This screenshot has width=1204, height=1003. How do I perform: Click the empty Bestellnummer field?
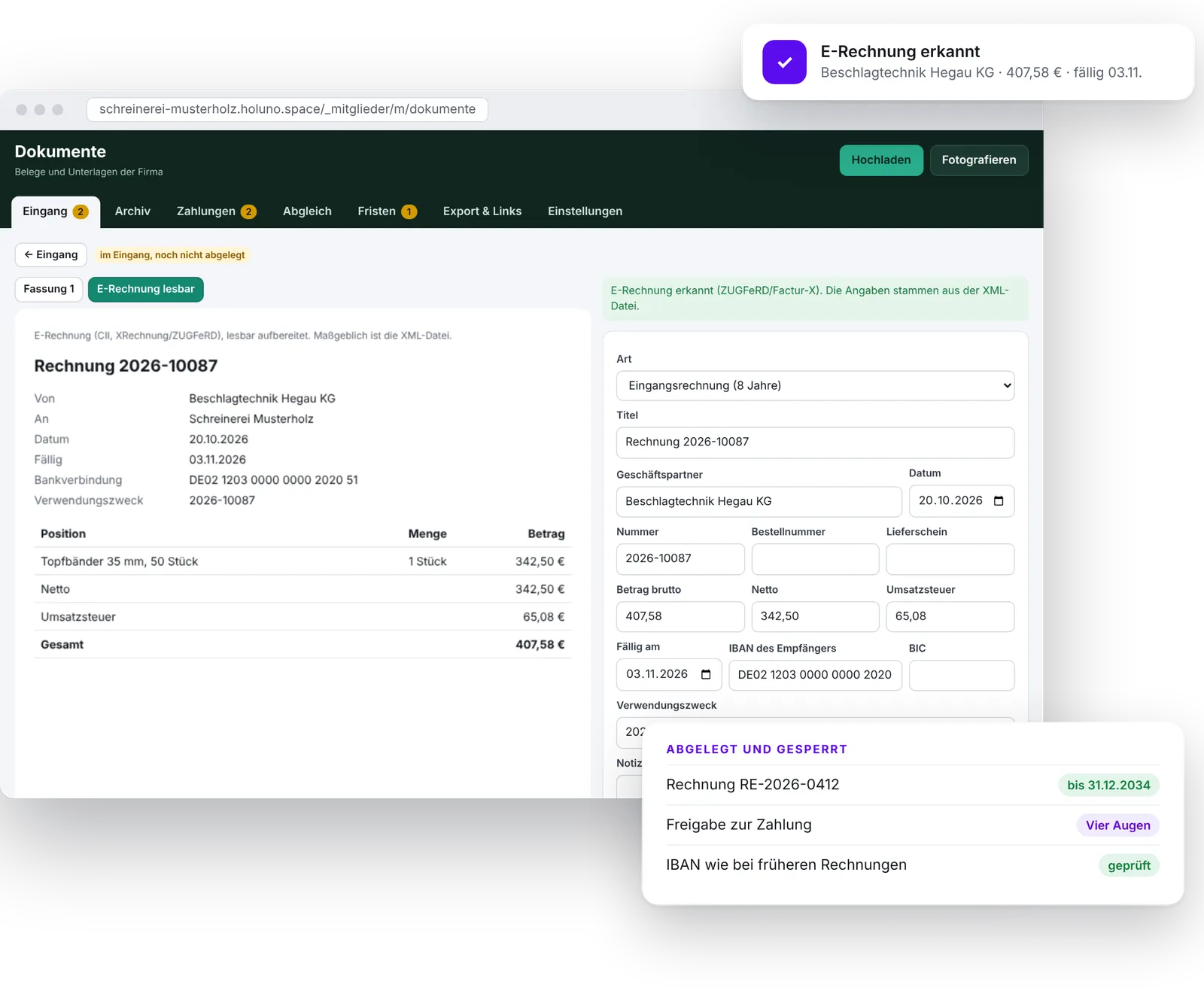click(x=815, y=559)
